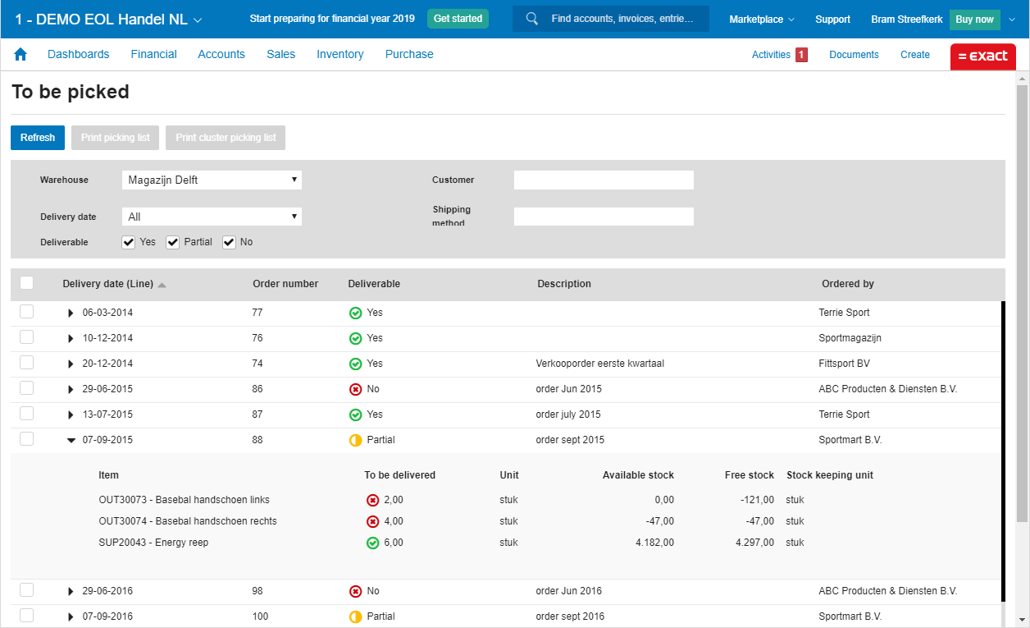Open the Activities notification badge
This screenshot has width=1030, height=628.
801,55
